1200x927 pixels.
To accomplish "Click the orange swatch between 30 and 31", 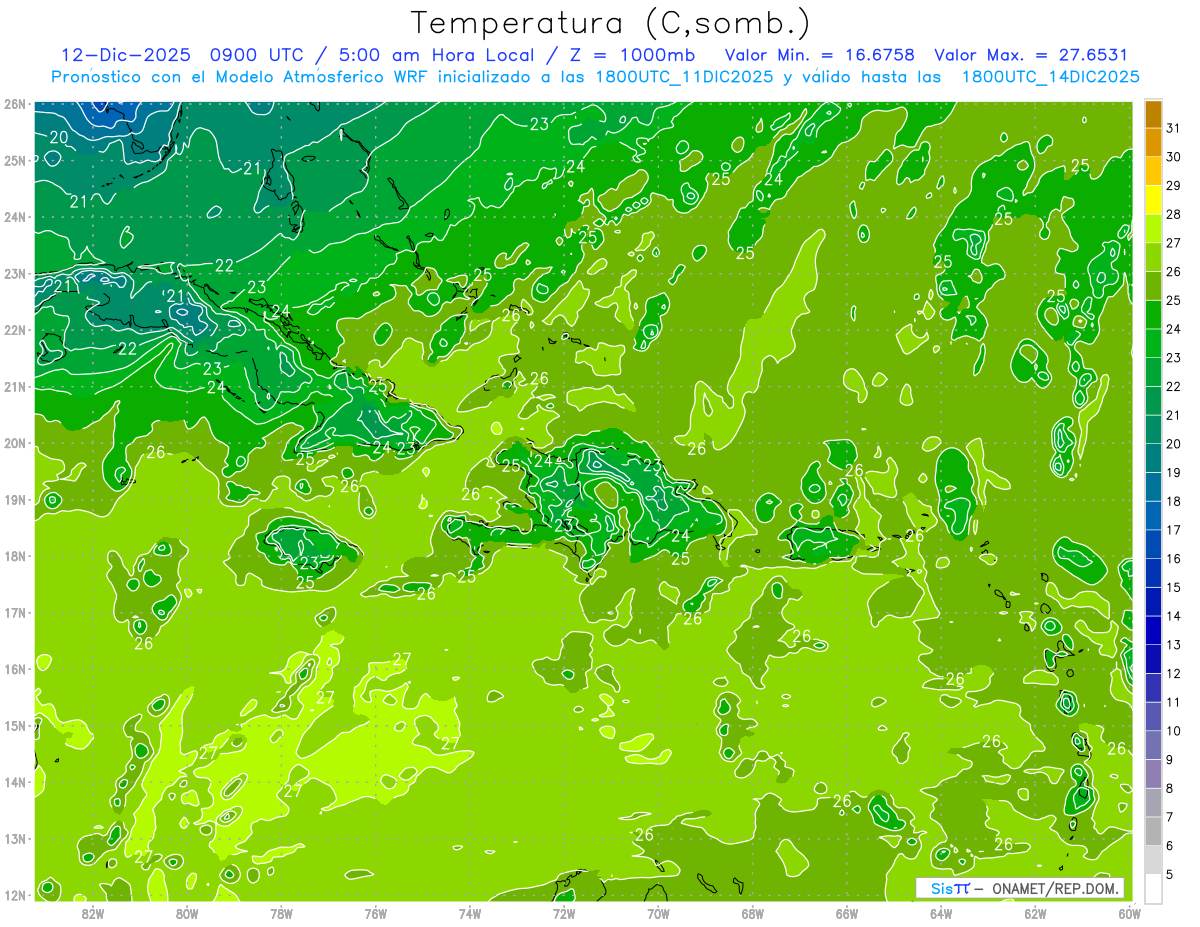I will (x=1153, y=143).
